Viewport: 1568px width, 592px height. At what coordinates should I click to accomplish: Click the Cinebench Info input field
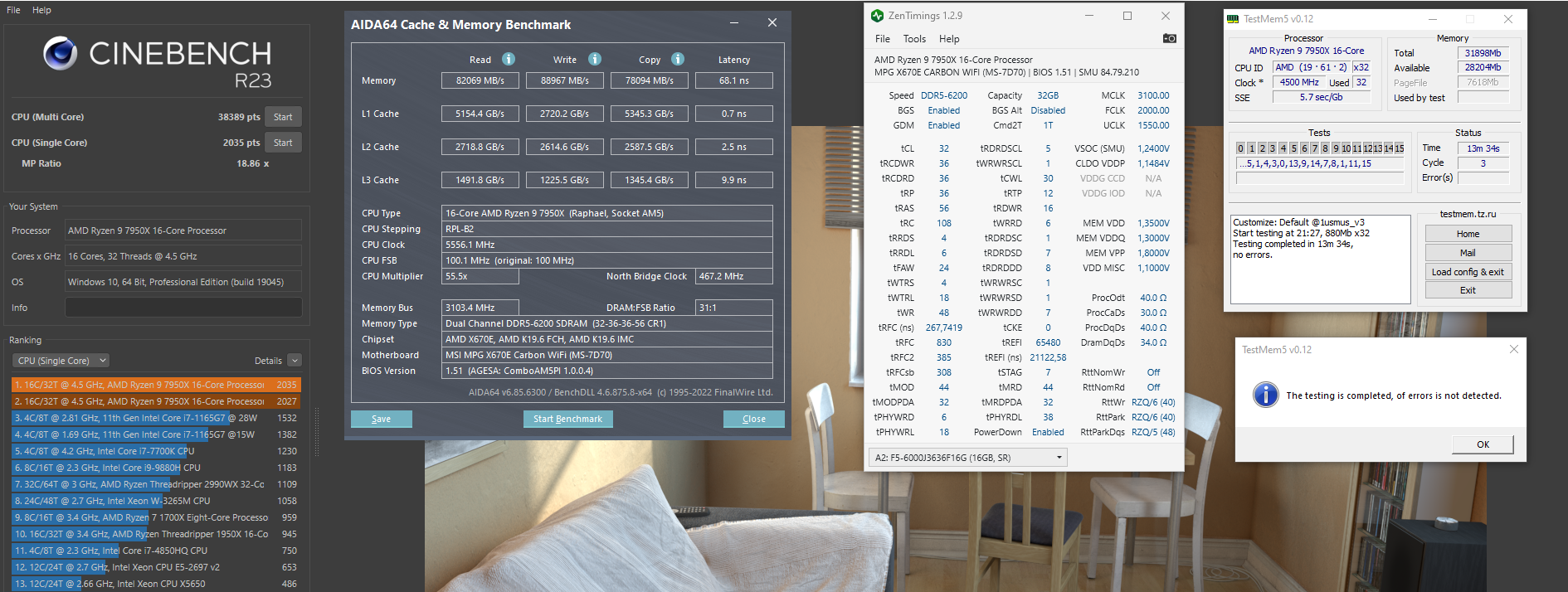pyautogui.click(x=183, y=308)
